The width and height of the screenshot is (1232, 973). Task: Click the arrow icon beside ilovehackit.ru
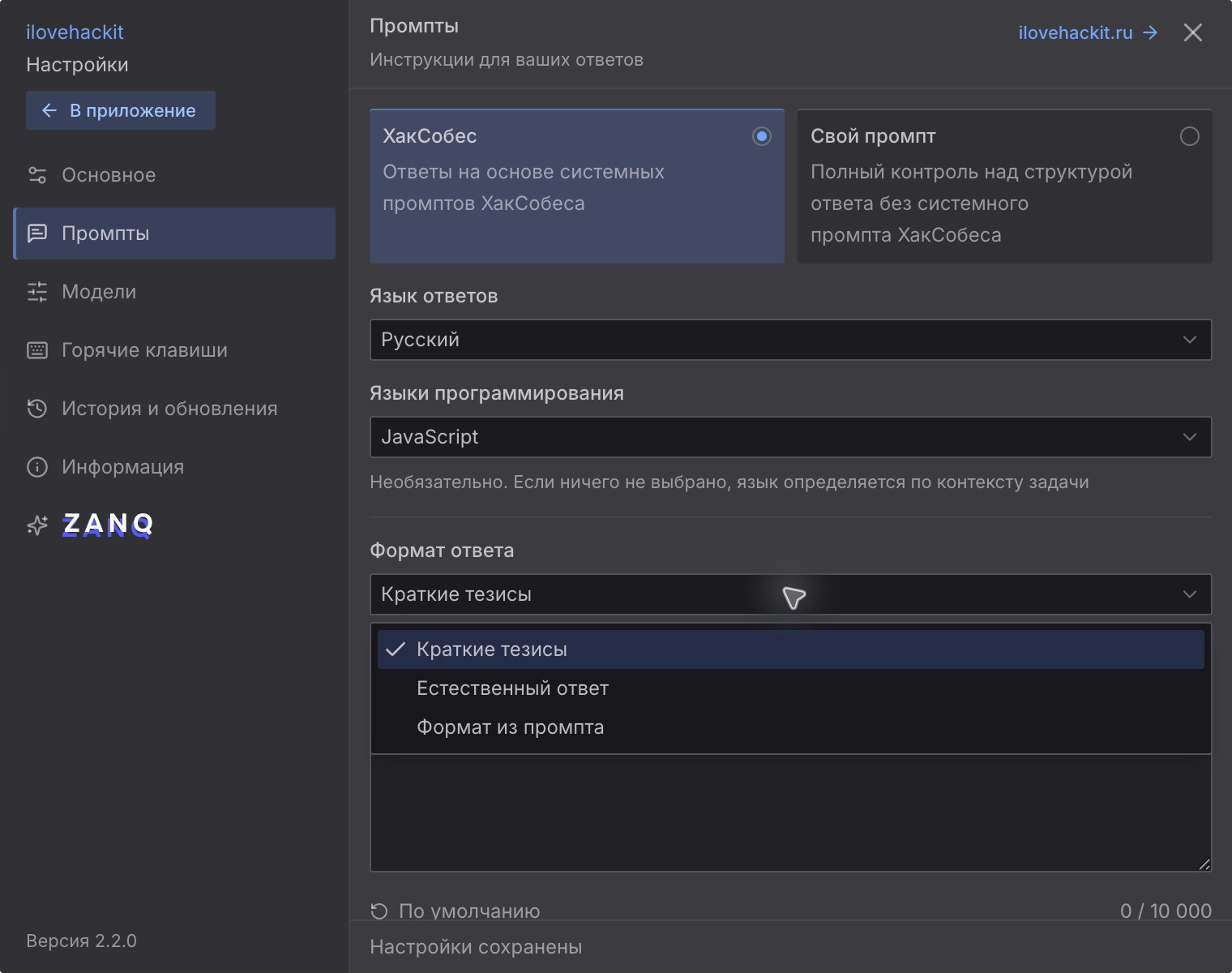(x=1150, y=32)
